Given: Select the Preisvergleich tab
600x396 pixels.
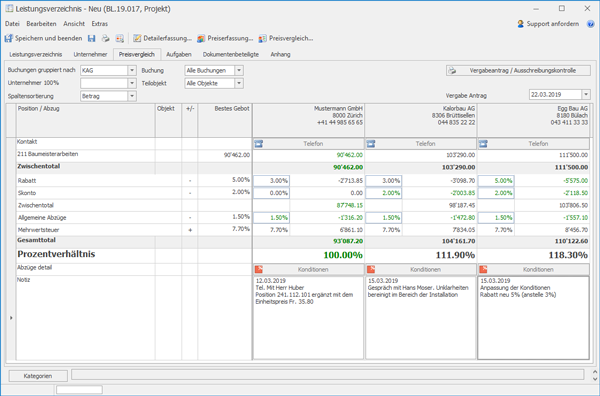Looking at the screenshot, I should click(x=137, y=54).
